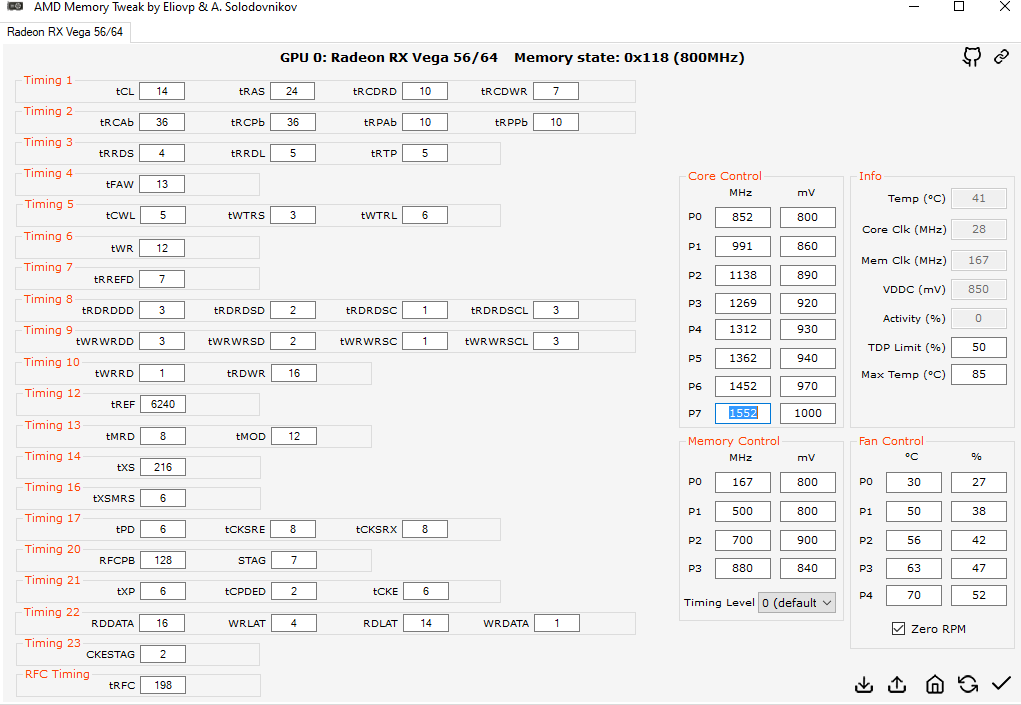Click Memory Control P2 mV field 900
The image size is (1021, 705).
(x=807, y=540)
